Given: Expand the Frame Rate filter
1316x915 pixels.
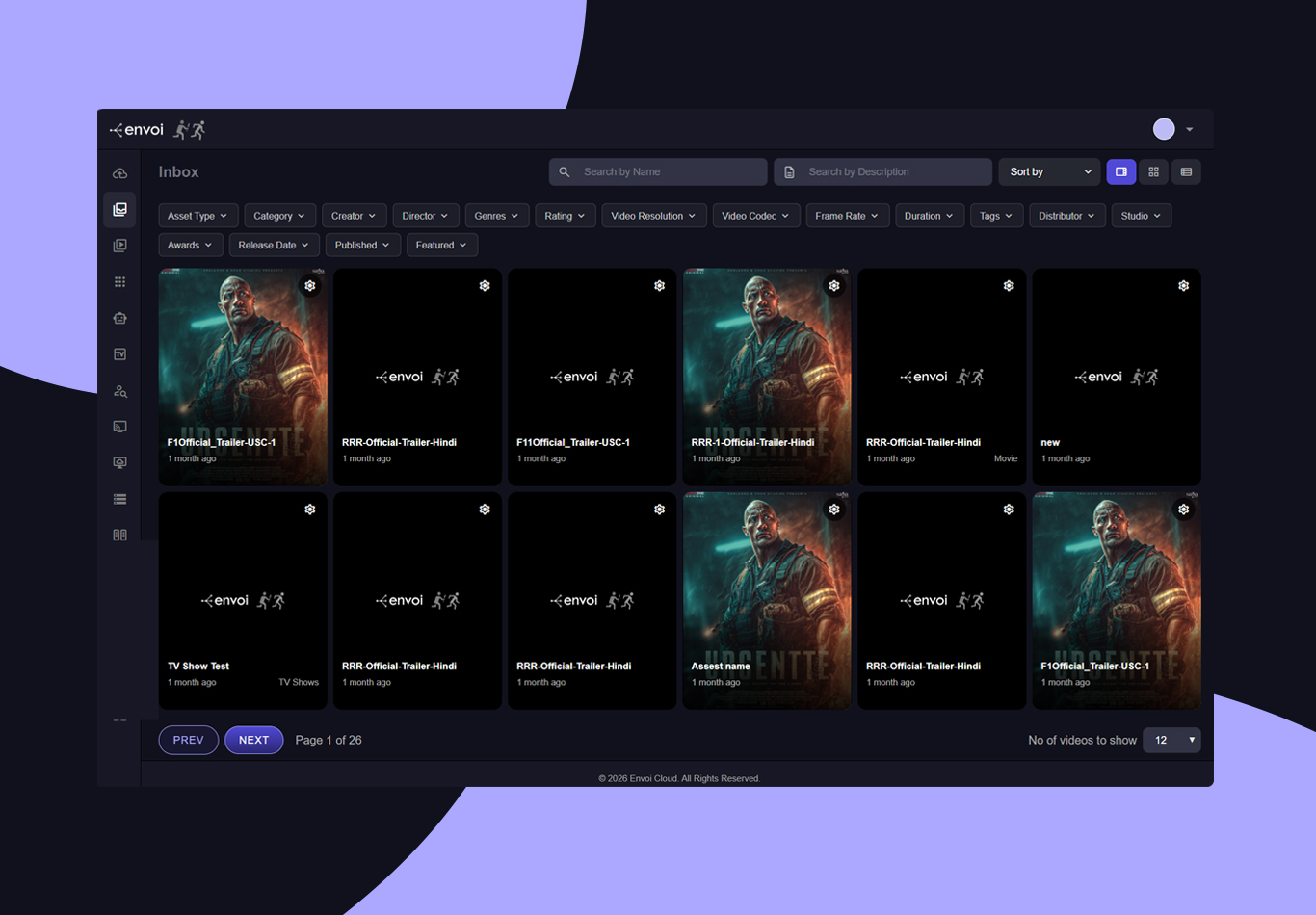Looking at the screenshot, I should pyautogui.click(x=847, y=216).
